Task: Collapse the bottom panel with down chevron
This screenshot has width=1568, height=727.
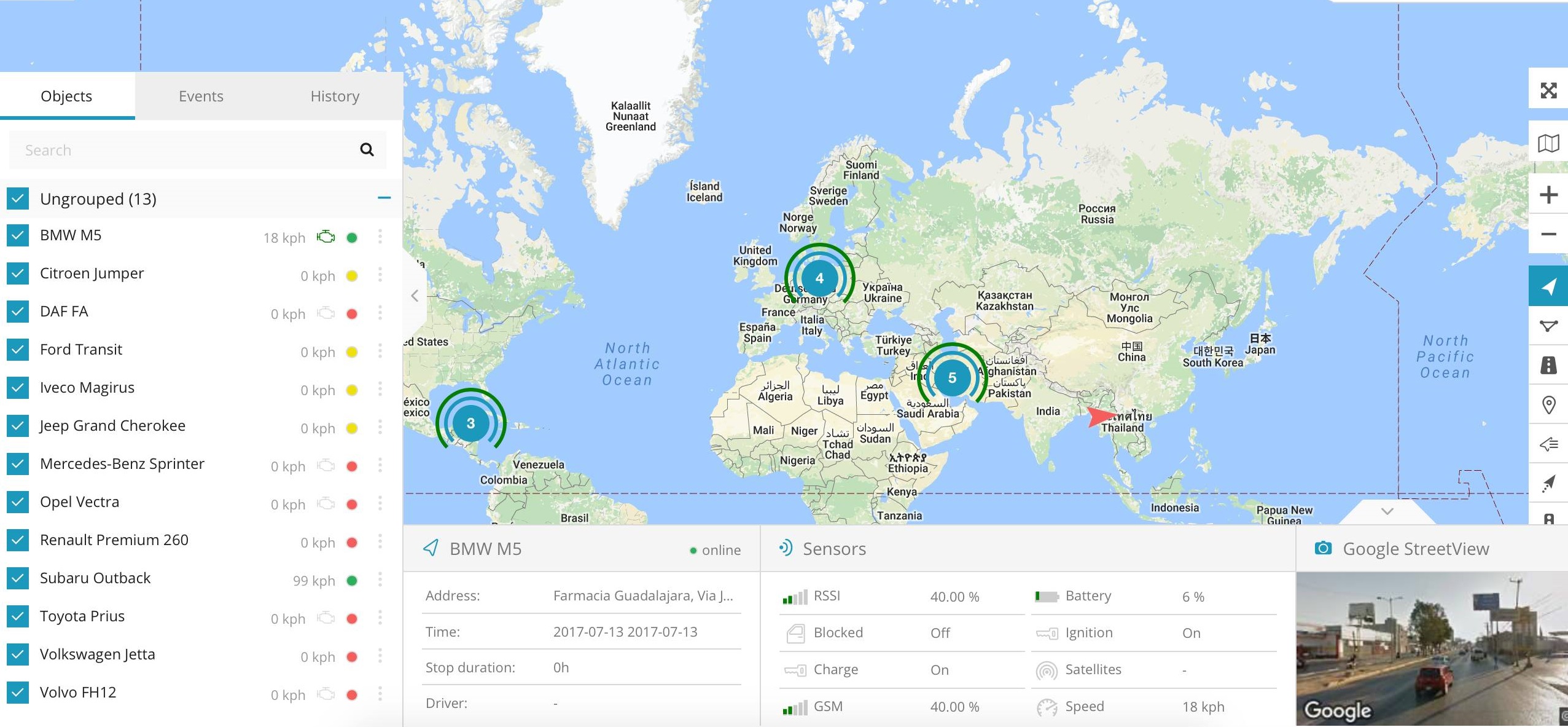Action: click(1387, 511)
